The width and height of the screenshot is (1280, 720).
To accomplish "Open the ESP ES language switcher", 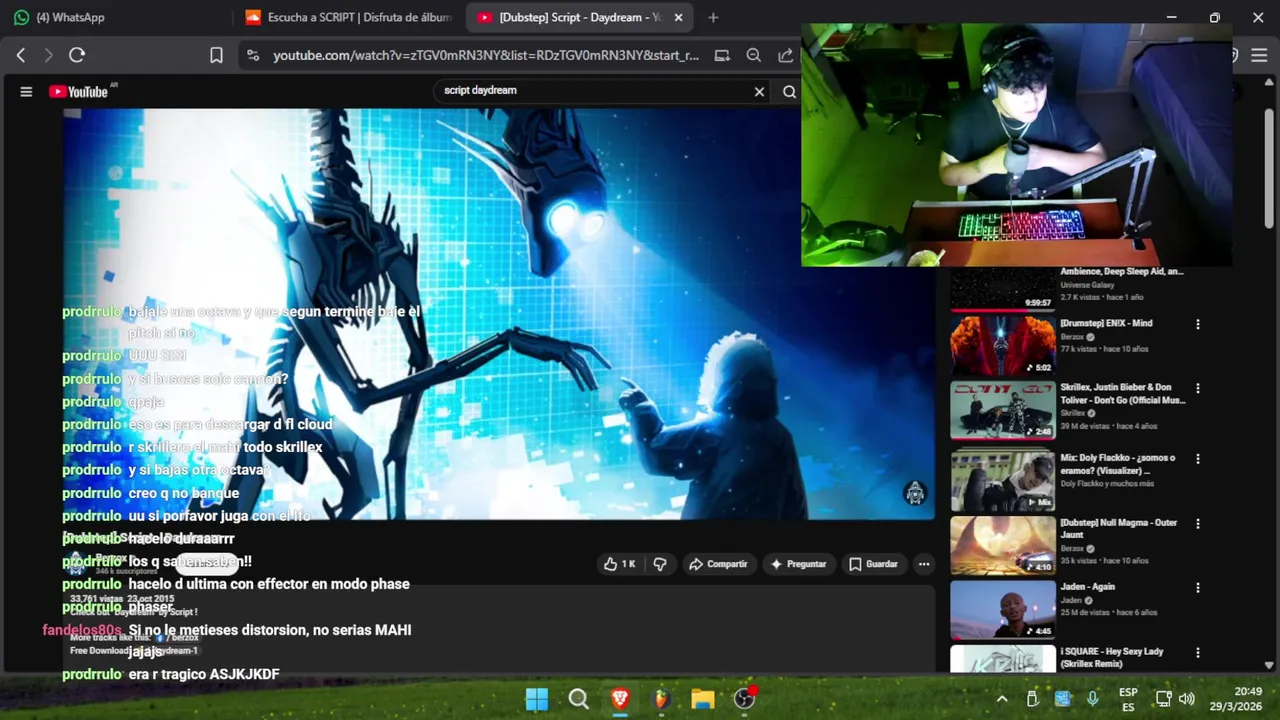I will point(1128,699).
